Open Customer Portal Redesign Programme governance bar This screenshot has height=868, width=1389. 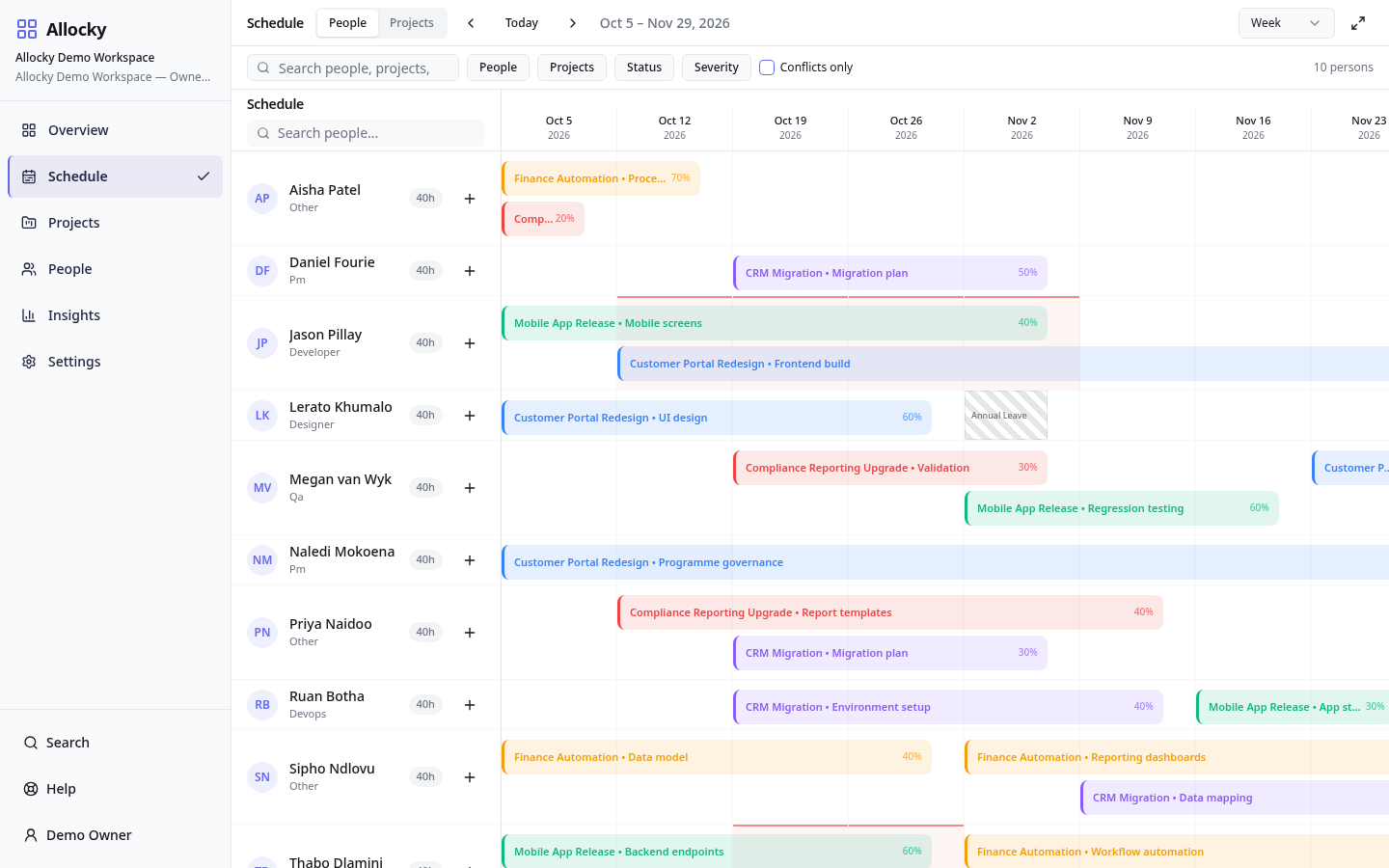click(945, 562)
